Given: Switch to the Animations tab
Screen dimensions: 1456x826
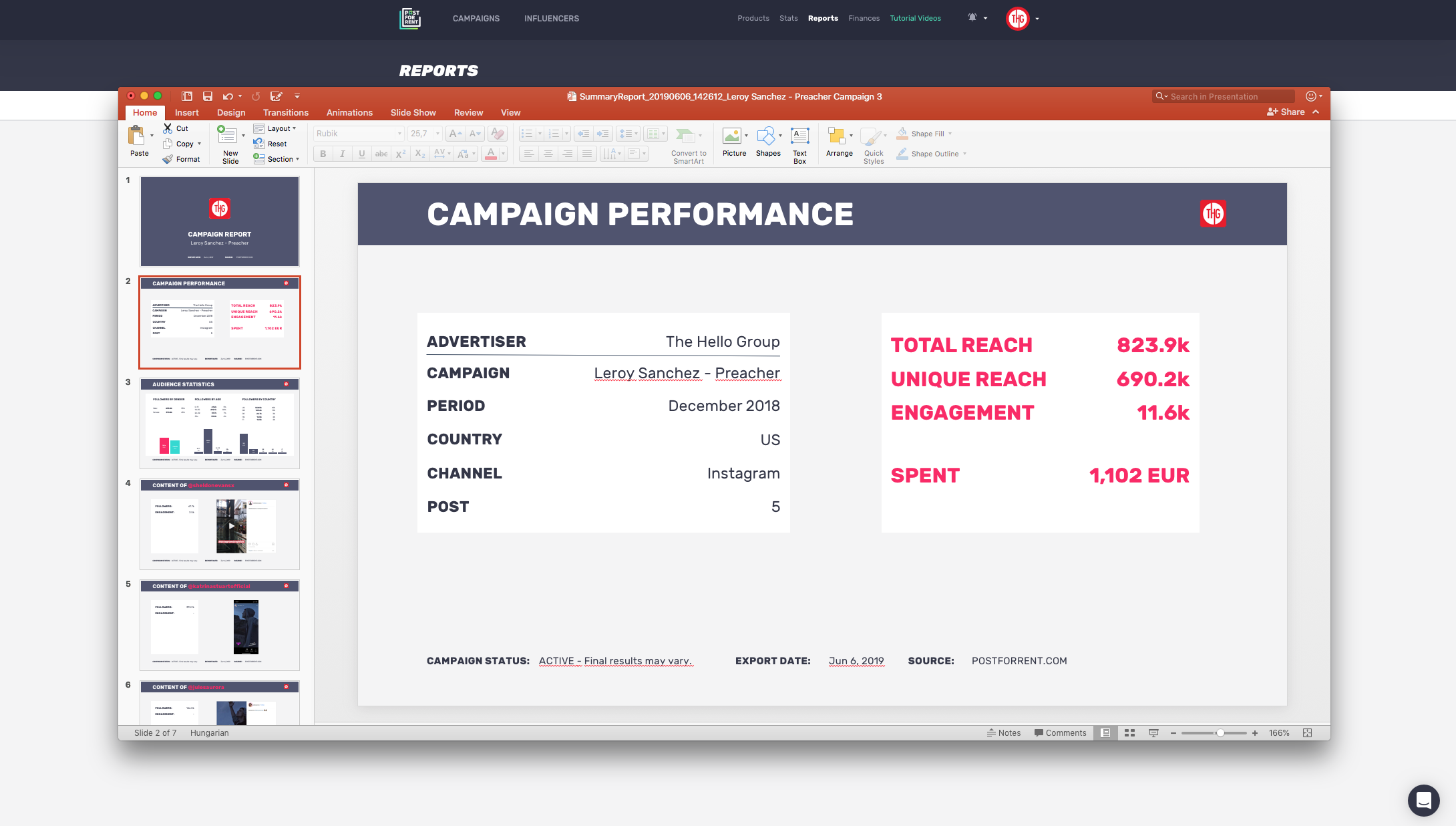Looking at the screenshot, I should coord(349,112).
